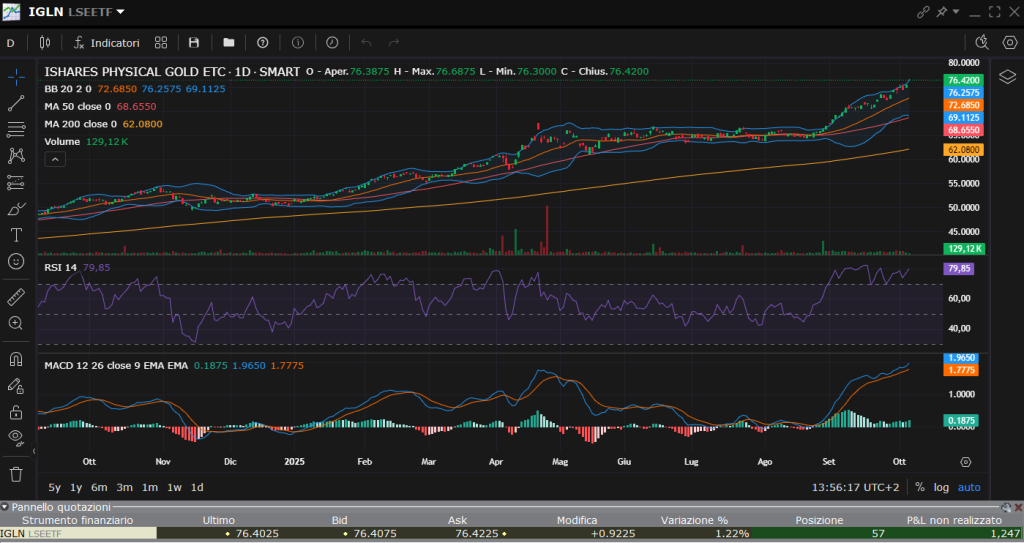Click the zoom in magnifier tool
Screen dimensions: 1024x543
(16, 323)
